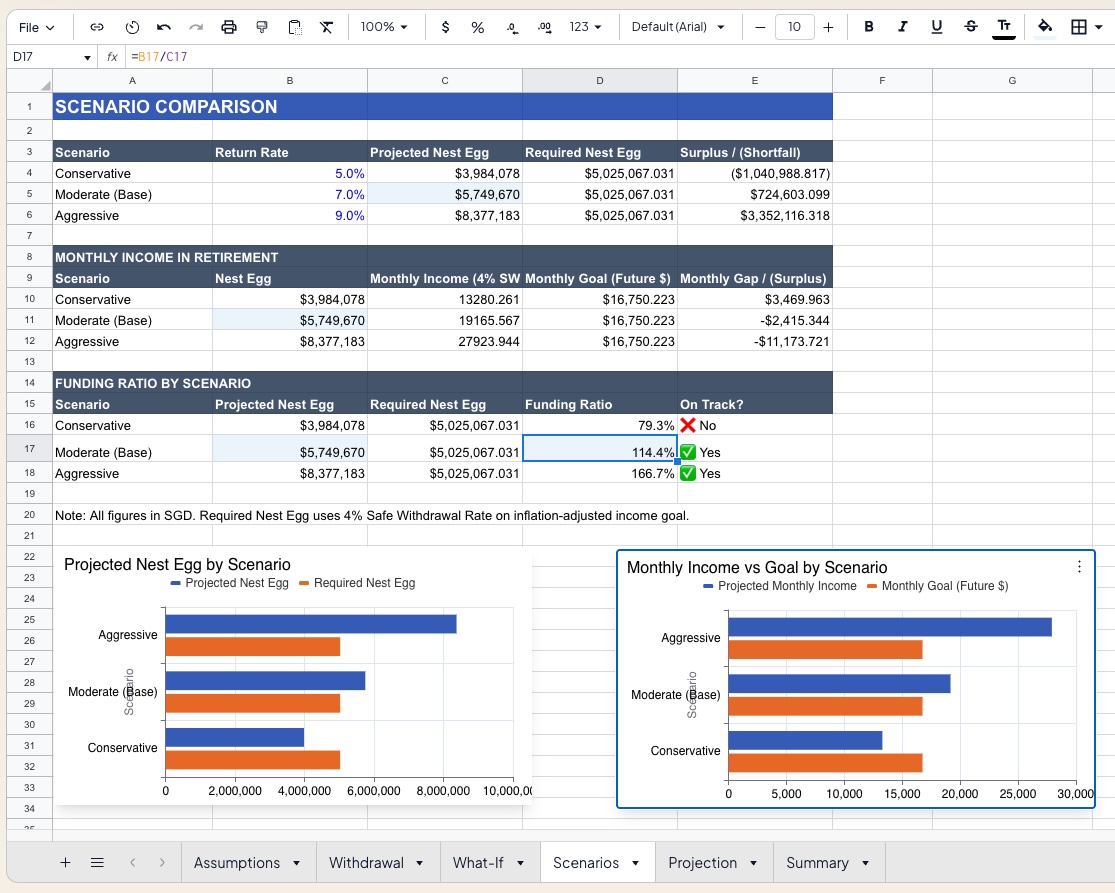Open the name box dropdown for D17
The height and width of the screenshot is (893, 1115).
87,58
